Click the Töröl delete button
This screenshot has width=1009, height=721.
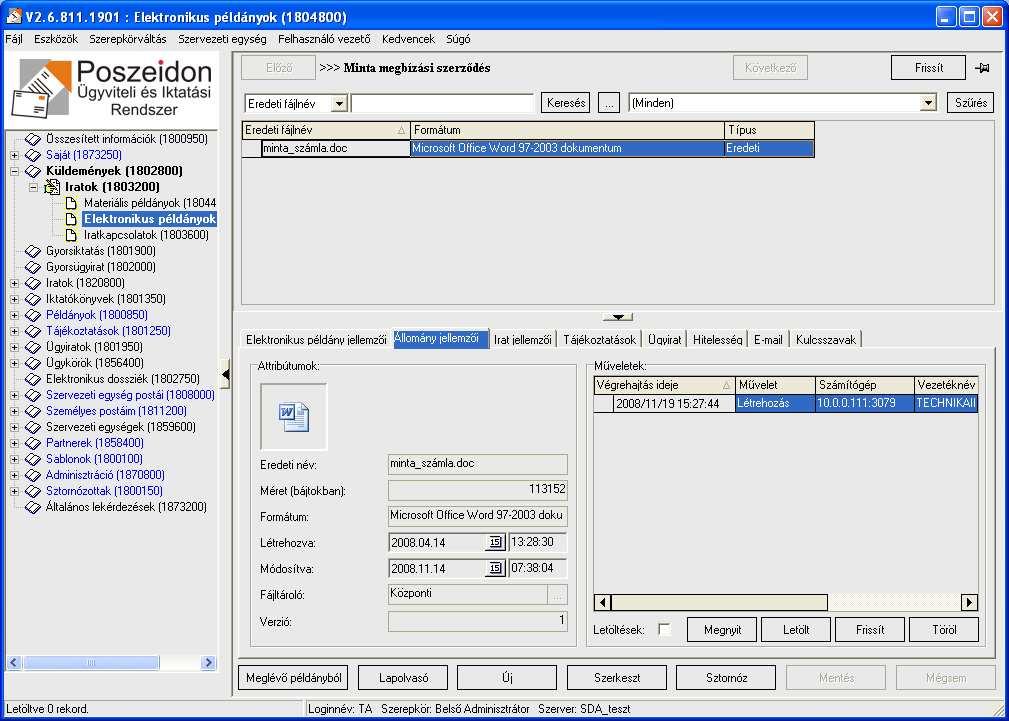click(944, 630)
